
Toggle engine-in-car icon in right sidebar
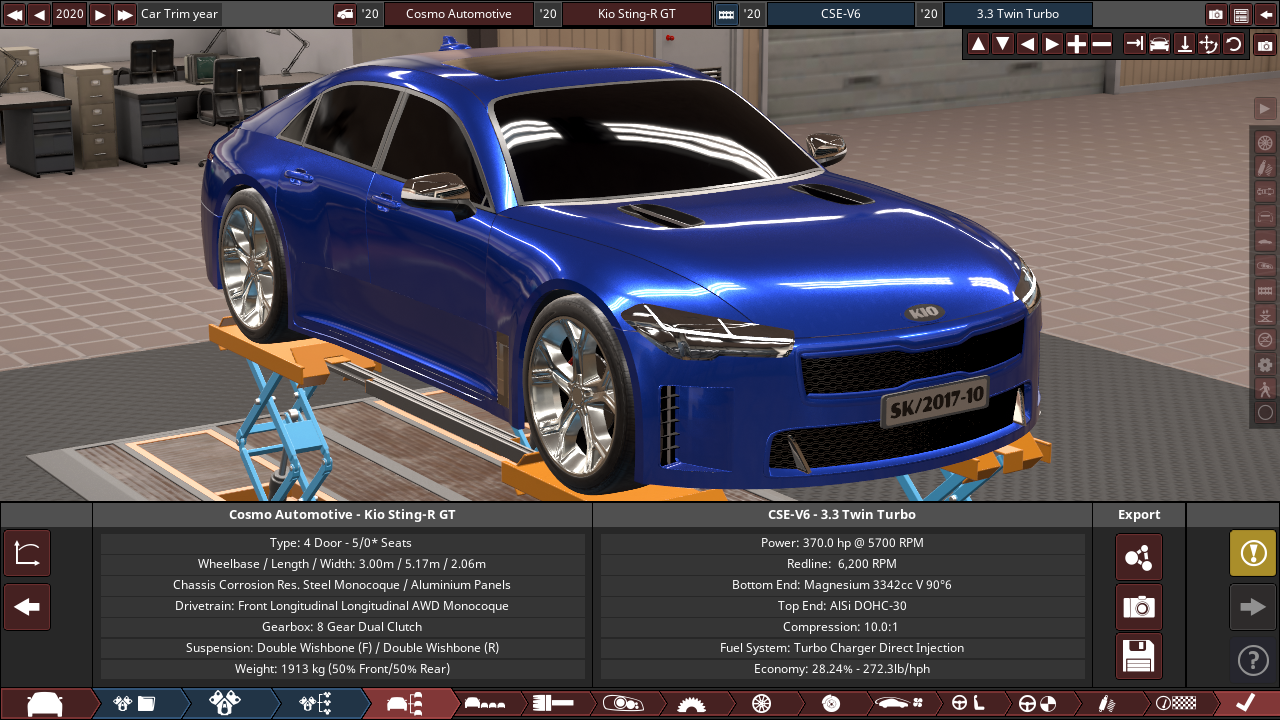click(x=1265, y=265)
